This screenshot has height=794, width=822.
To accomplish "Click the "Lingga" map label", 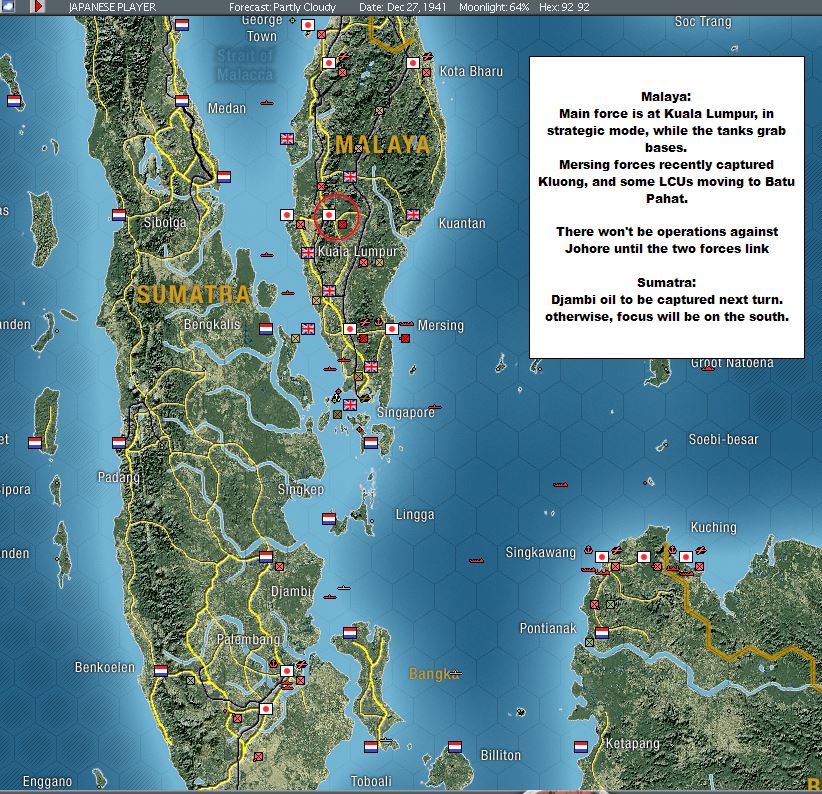I will coord(415,515).
